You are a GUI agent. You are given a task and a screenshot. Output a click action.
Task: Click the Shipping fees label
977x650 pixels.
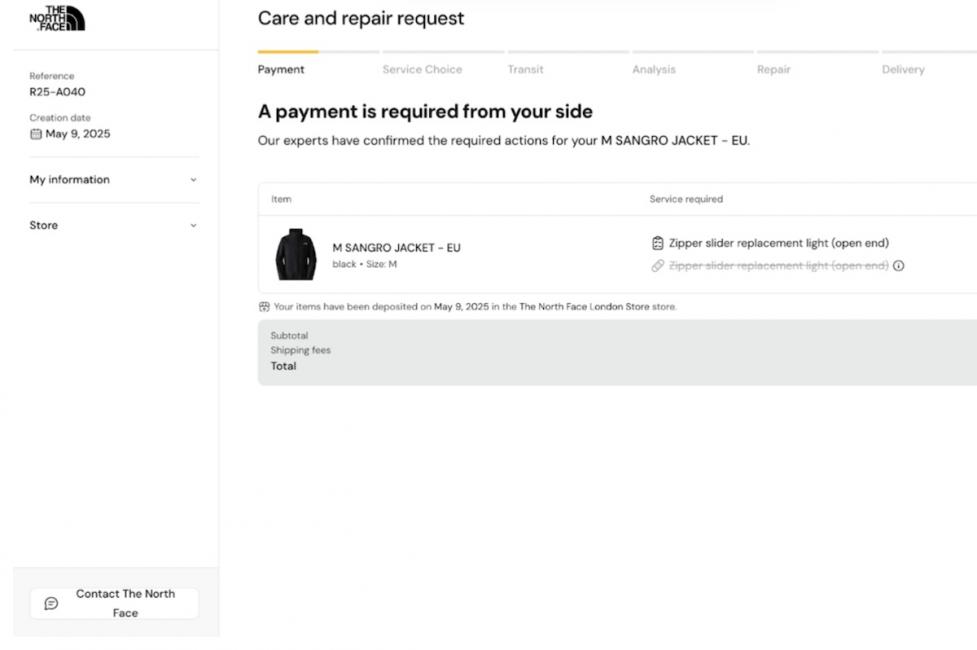(300, 350)
